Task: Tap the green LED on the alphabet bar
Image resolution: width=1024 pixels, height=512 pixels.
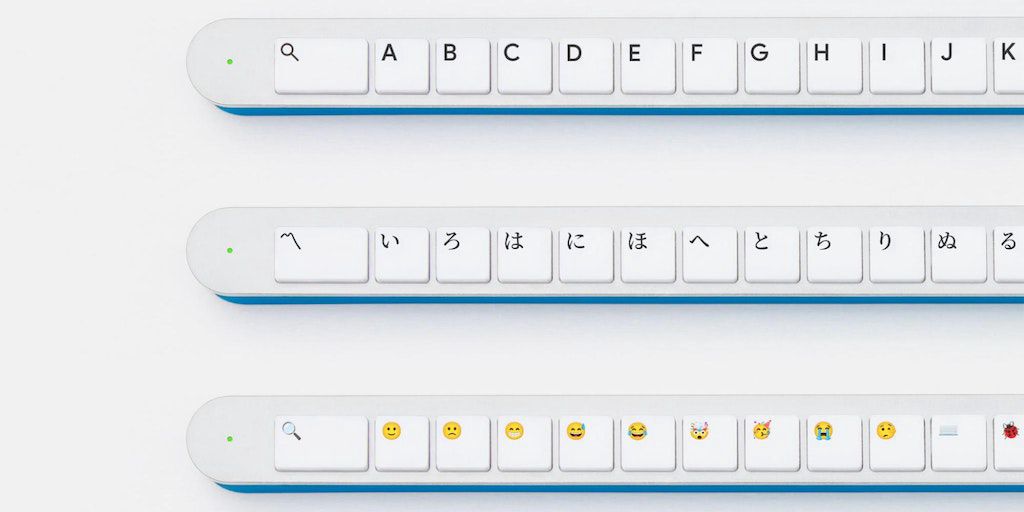Action: [230, 61]
